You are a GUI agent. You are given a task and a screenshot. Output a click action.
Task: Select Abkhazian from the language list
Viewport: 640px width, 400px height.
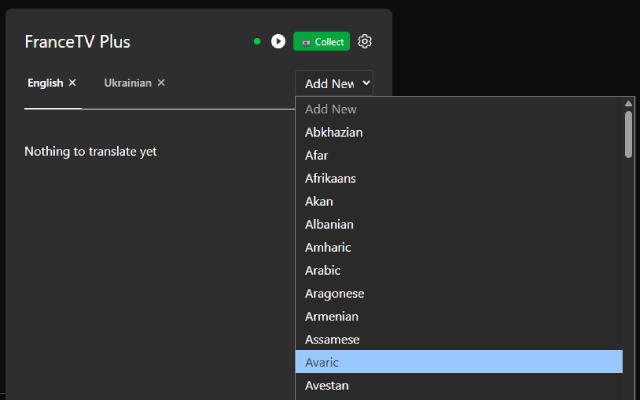(459, 132)
